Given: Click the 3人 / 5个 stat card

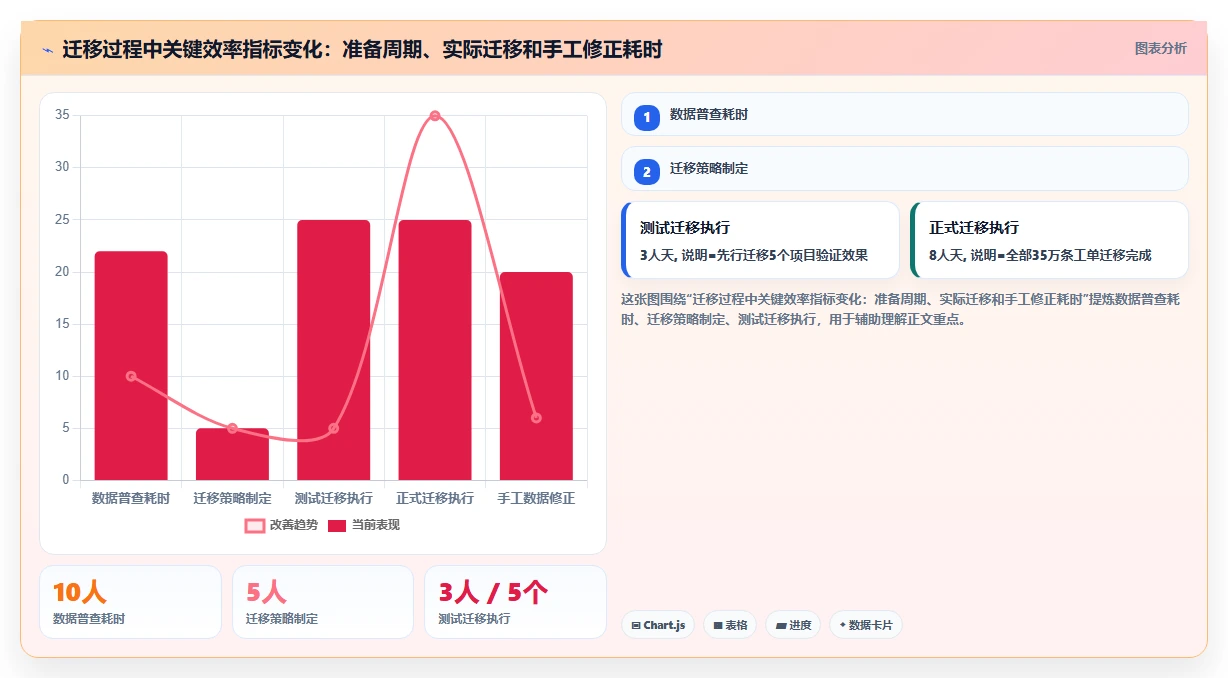Looking at the screenshot, I should (x=515, y=602).
